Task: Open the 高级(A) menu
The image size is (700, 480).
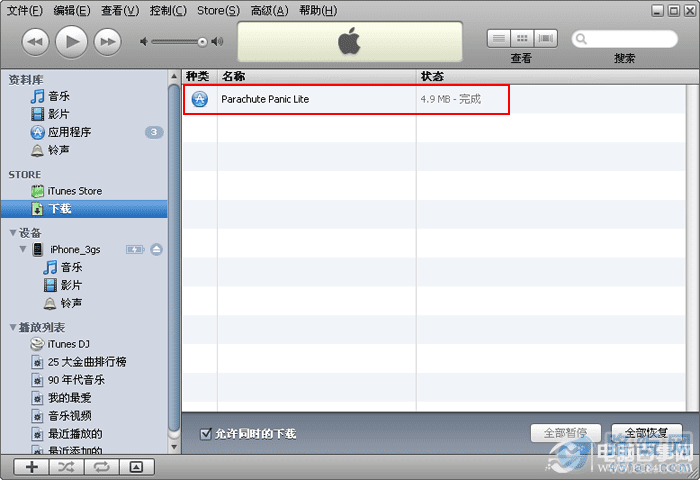Action: [x=269, y=10]
